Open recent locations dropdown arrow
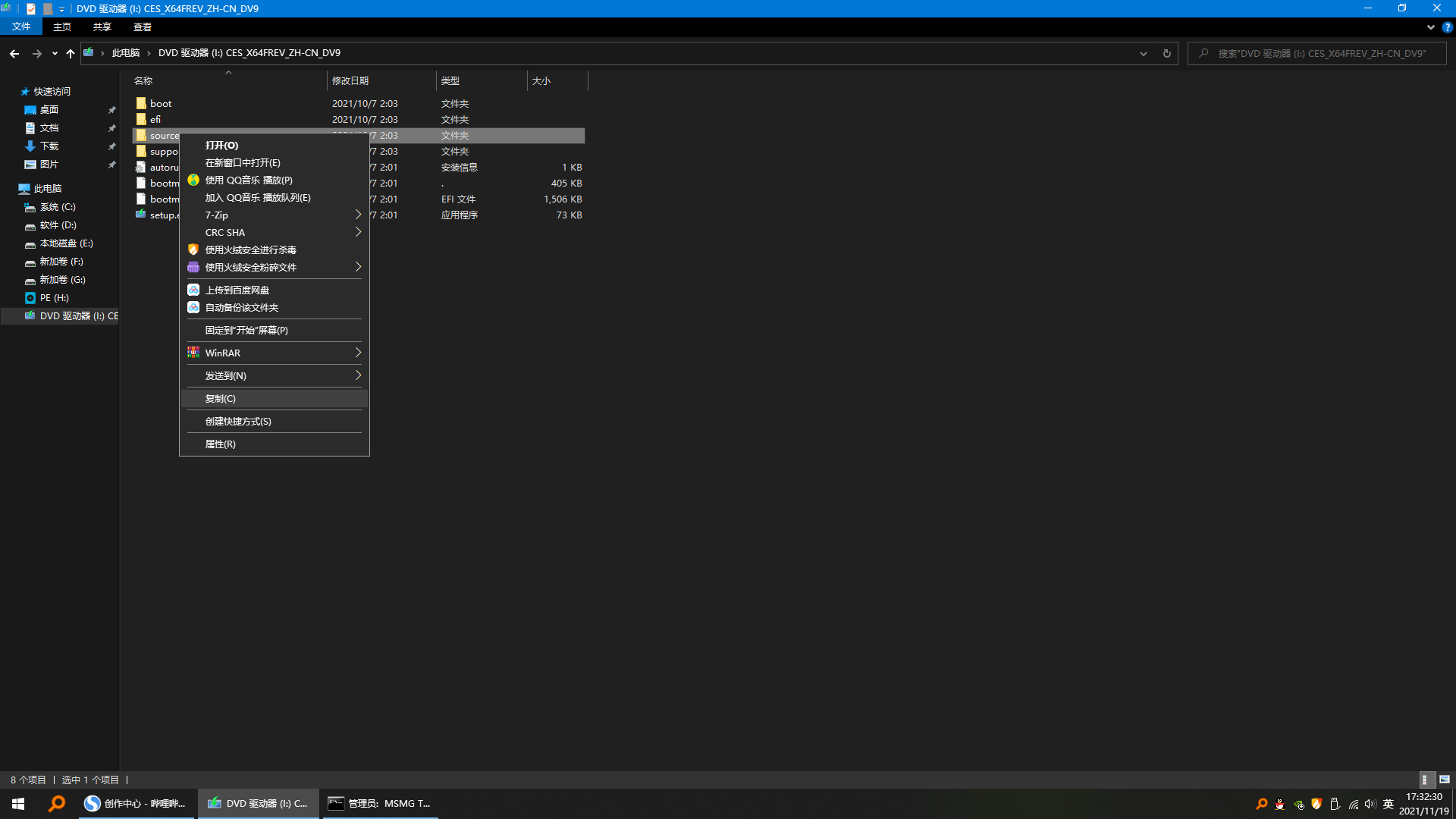 click(55, 53)
